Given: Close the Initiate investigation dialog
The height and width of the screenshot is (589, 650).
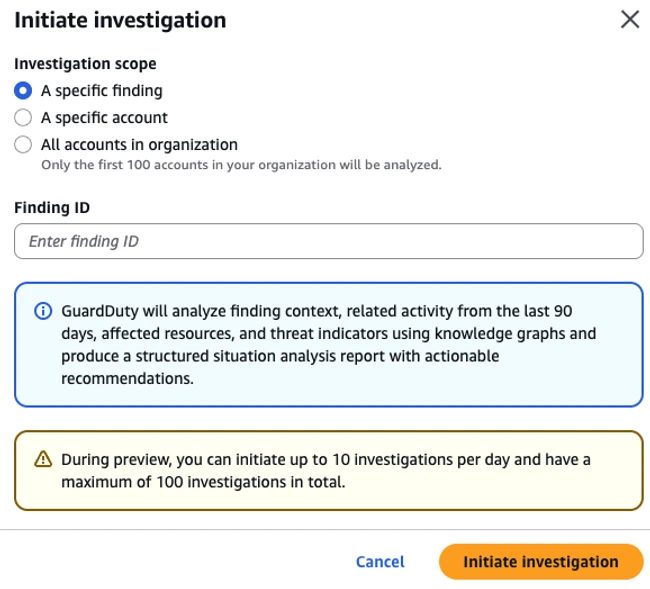Looking at the screenshot, I should pos(630,19).
